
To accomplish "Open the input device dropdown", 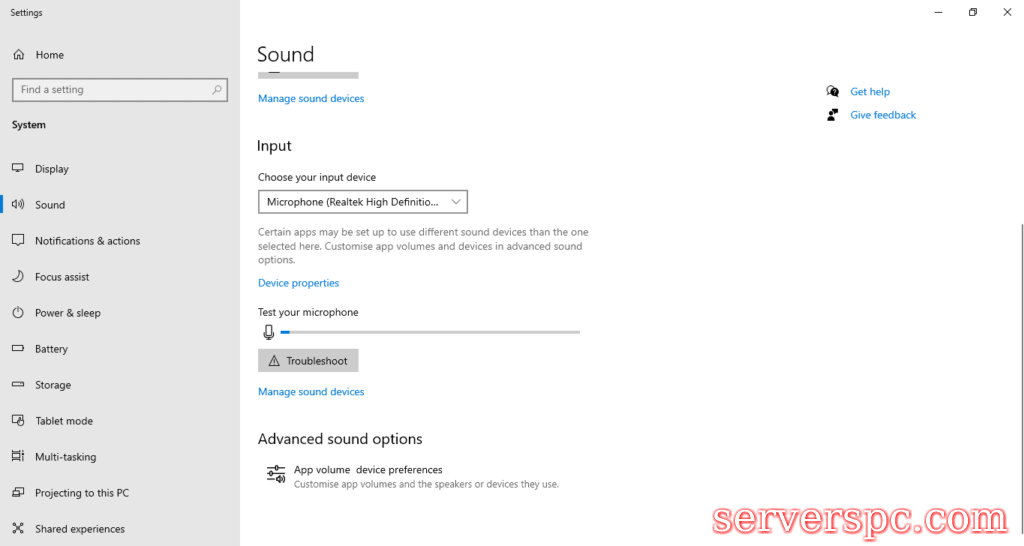I will click(x=362, y=202).
